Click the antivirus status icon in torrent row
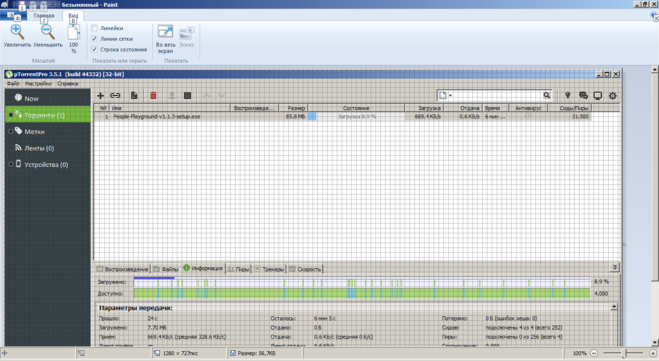Screen dimensions: 659x361 pos(528,116)
